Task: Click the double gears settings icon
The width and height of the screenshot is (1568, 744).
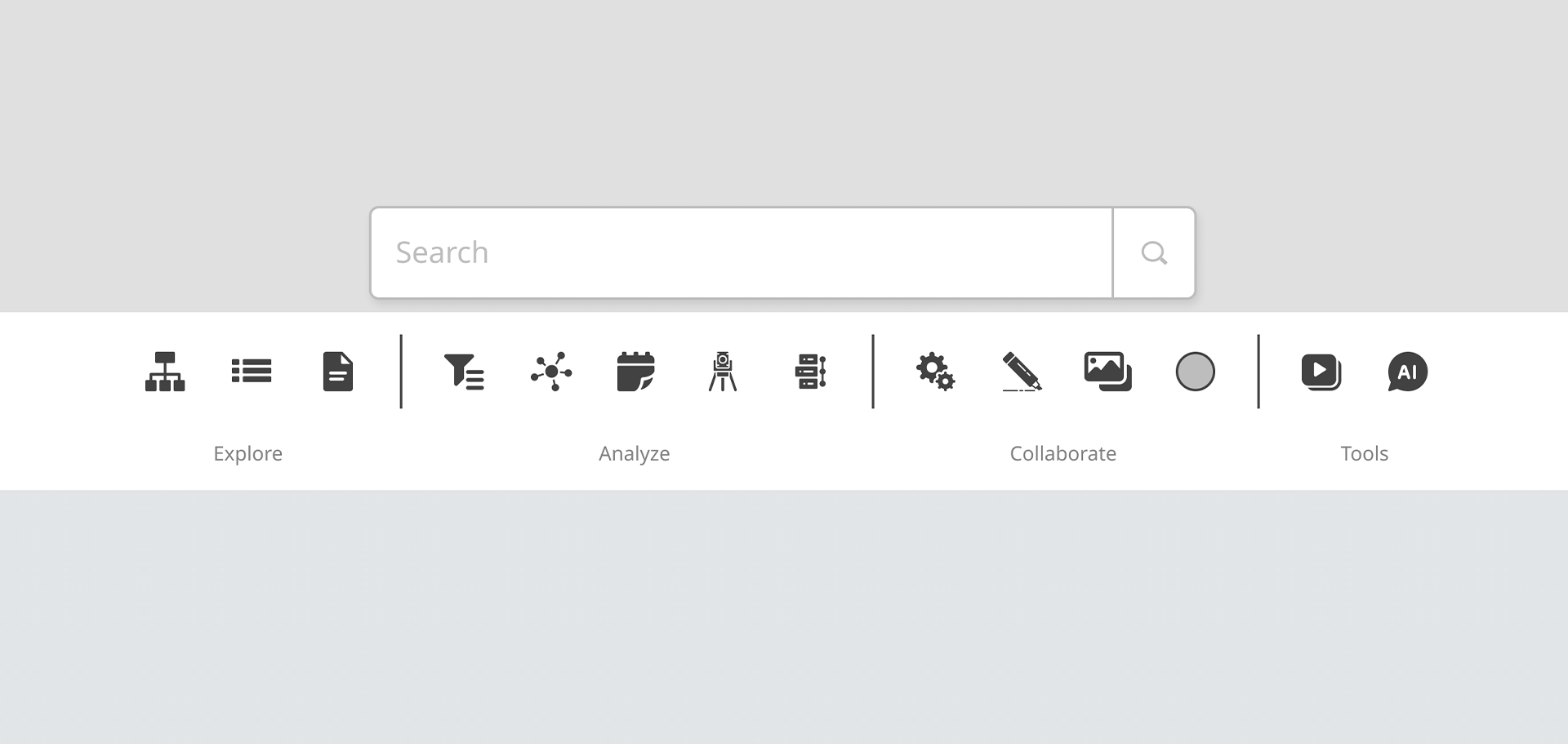Action: [936, 372]
